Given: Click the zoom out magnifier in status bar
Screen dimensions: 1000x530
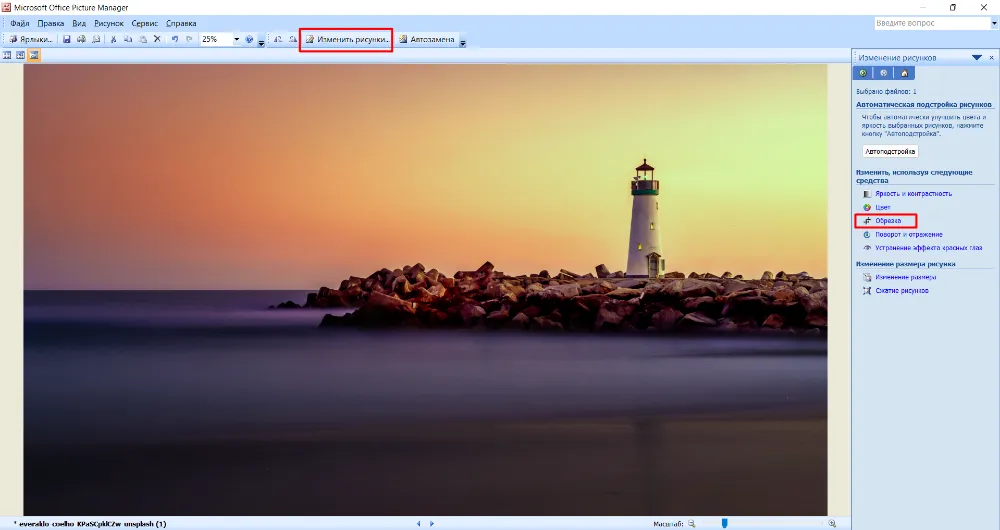Looking at the screenshot, I should pos(691,524).
